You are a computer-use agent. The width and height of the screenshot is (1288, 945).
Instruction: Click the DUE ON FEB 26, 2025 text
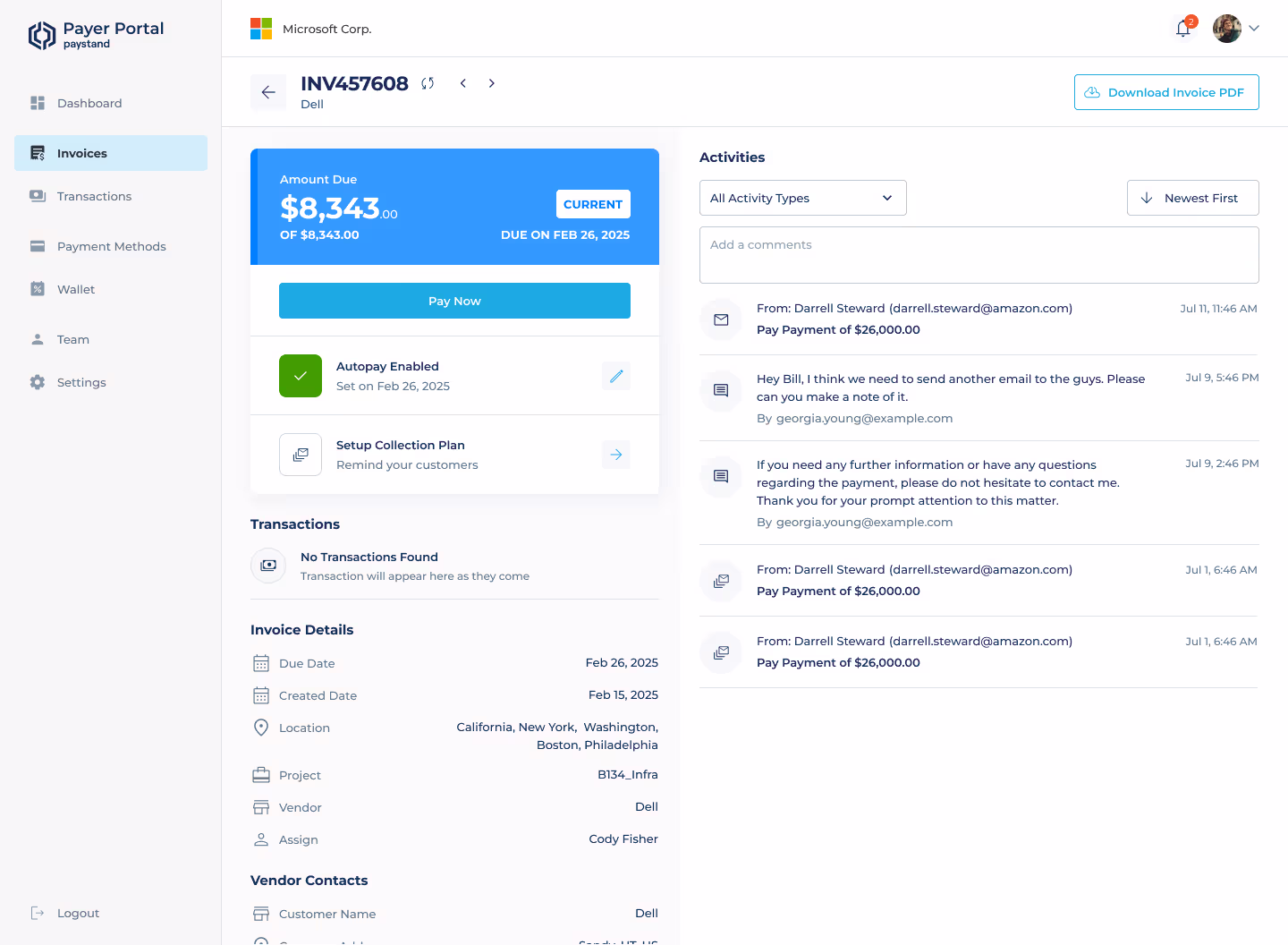565,234
